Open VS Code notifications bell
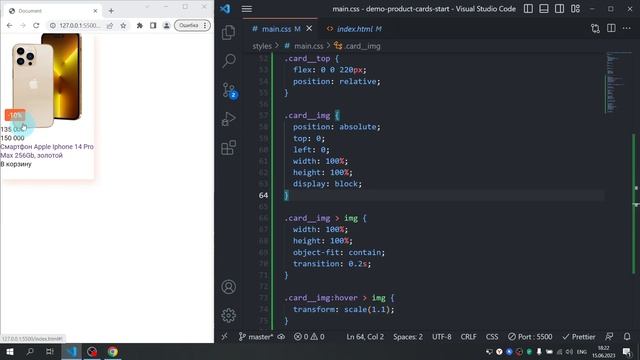Screen dimensions: 640x360 (627, 337)
